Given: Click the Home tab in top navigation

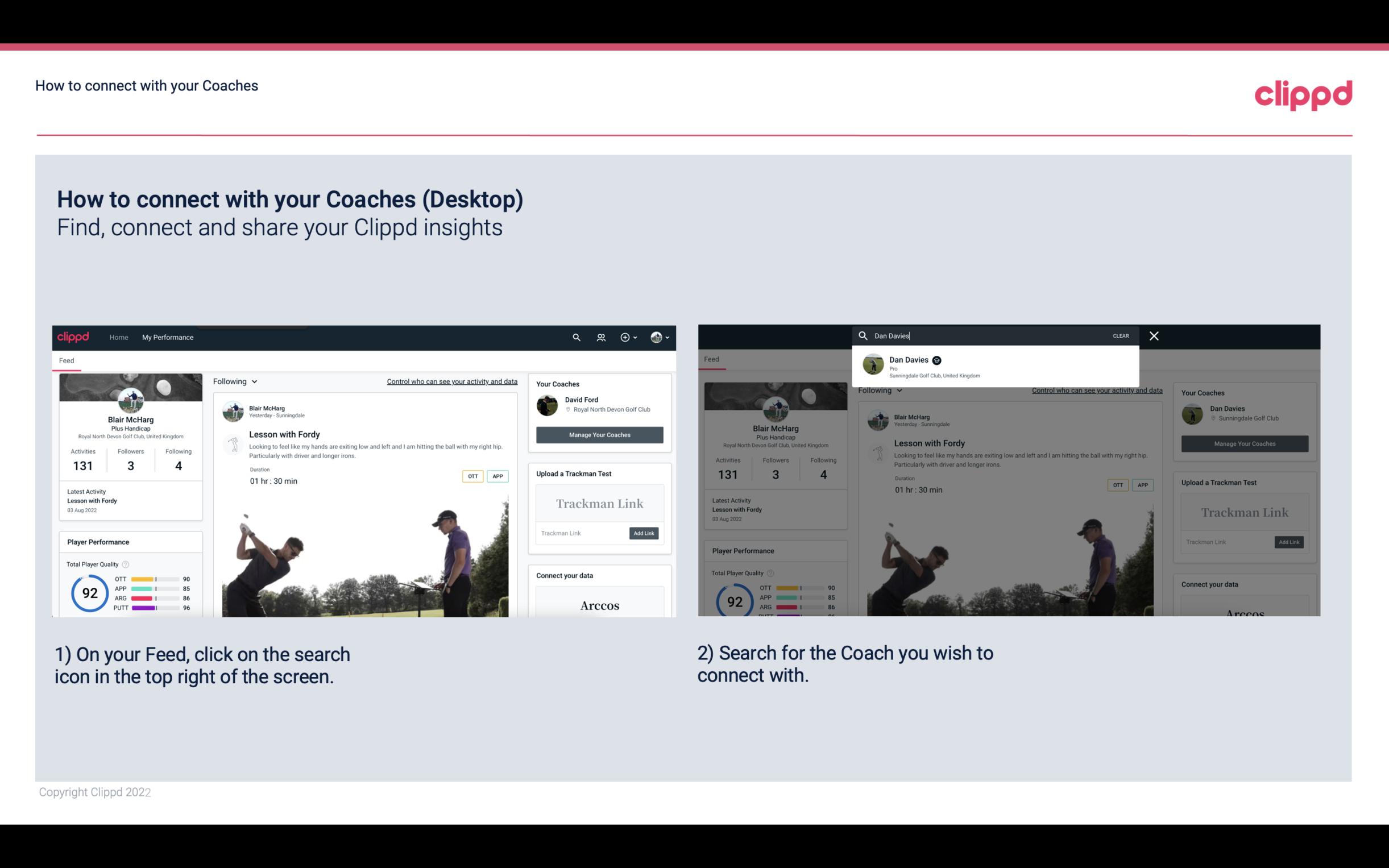Looking at the screenshot, I should (x=120, y=337).
